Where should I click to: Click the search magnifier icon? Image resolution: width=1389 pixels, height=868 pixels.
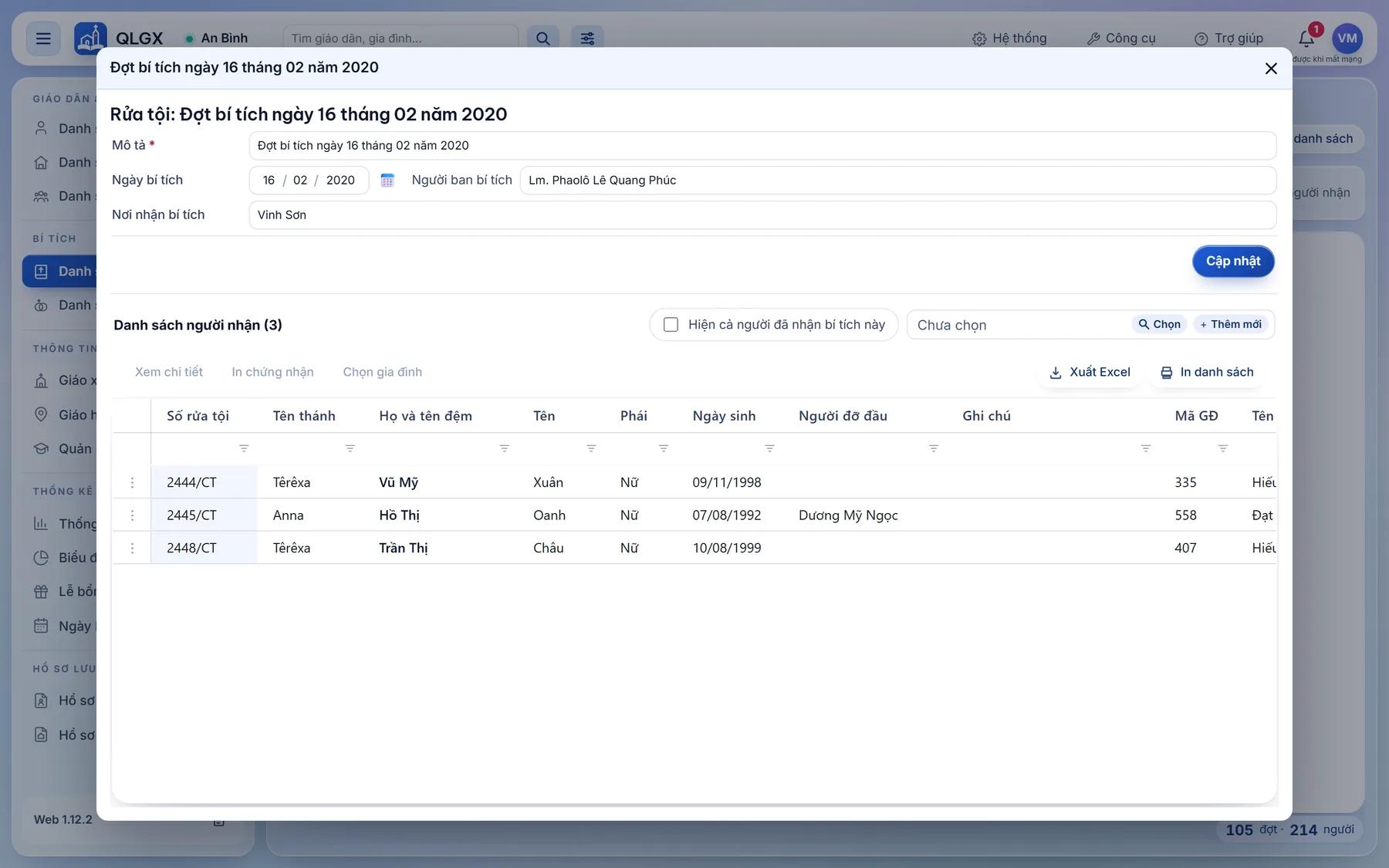[x=543, y=38]
